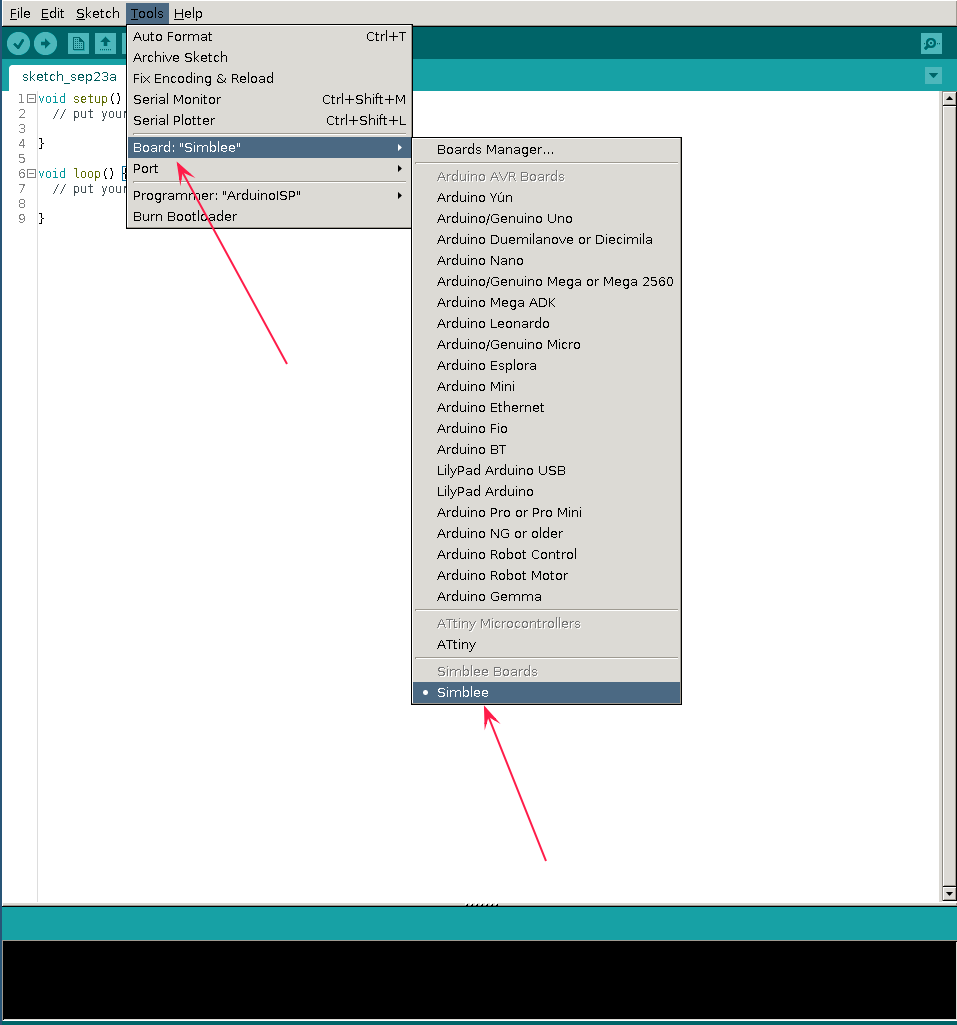The width and height of the screenshot is (957, 1025).
Task: Close the open Tools menu
Action: (x=147, y=13)
